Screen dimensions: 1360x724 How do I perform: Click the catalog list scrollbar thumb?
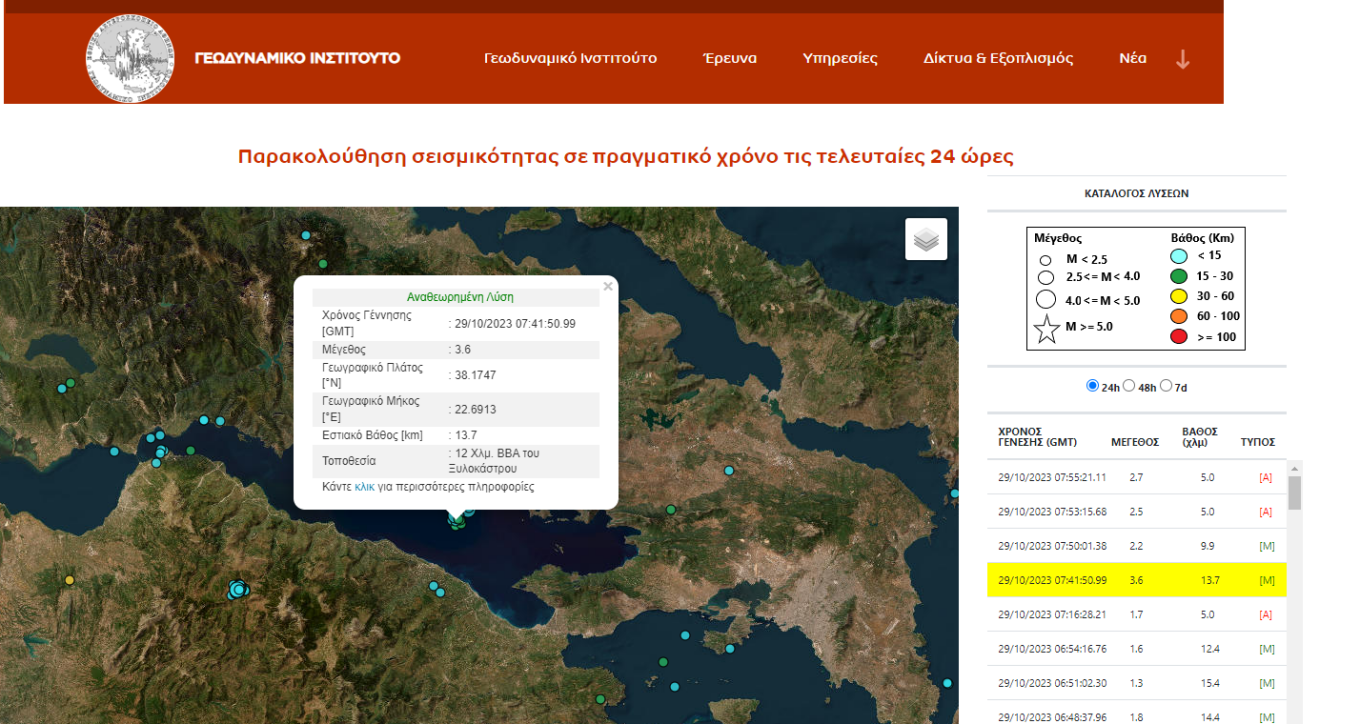tap(1294, 493)
